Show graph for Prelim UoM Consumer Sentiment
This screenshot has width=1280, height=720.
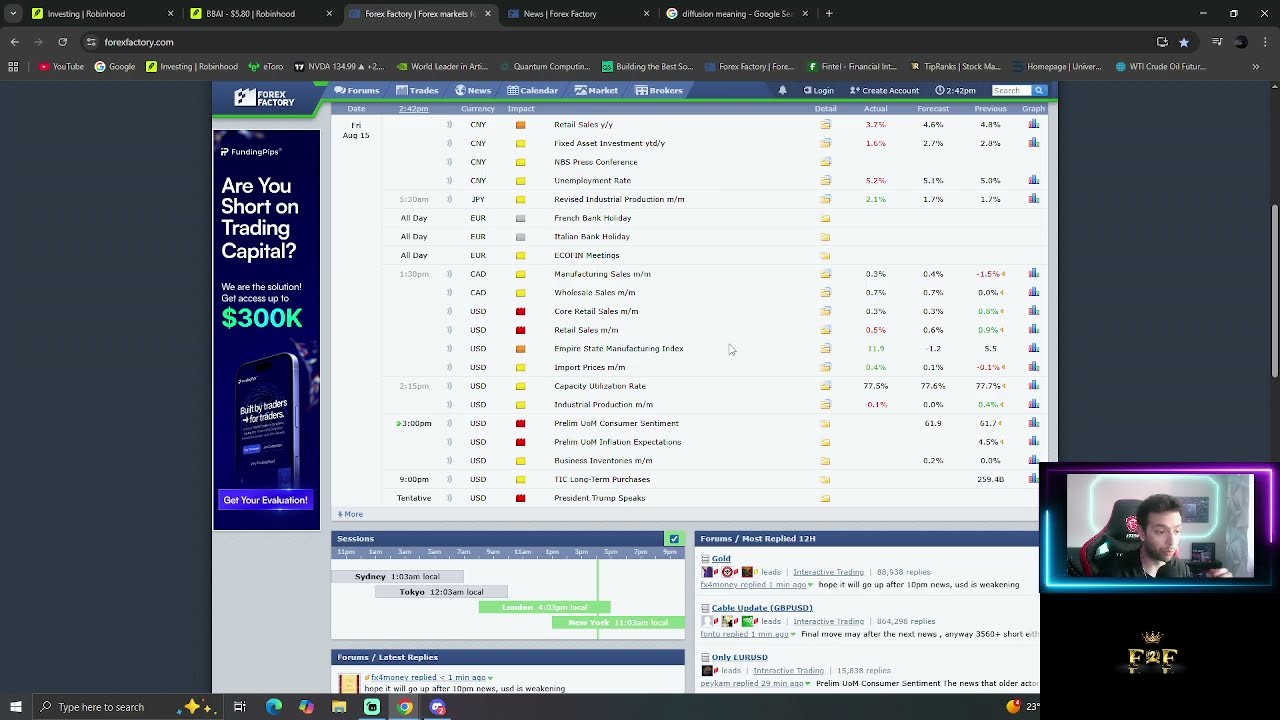1033,423
